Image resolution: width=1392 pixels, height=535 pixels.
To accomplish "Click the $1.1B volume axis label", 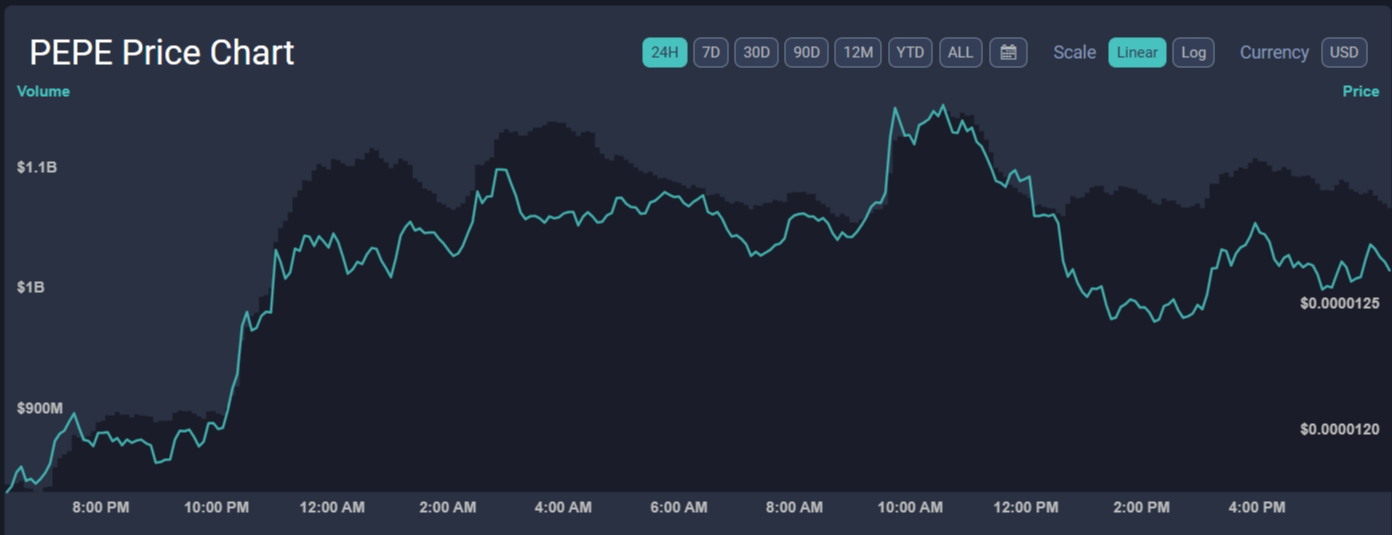I will pos(37,167).
